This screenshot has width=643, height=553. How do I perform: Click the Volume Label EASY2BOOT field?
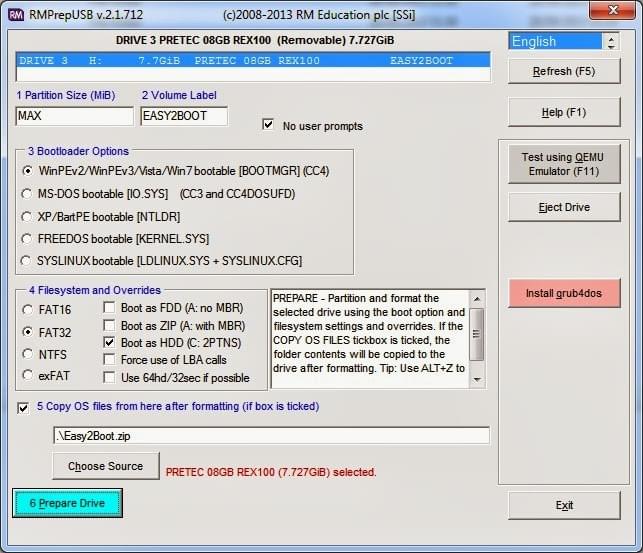pos(184,116)
